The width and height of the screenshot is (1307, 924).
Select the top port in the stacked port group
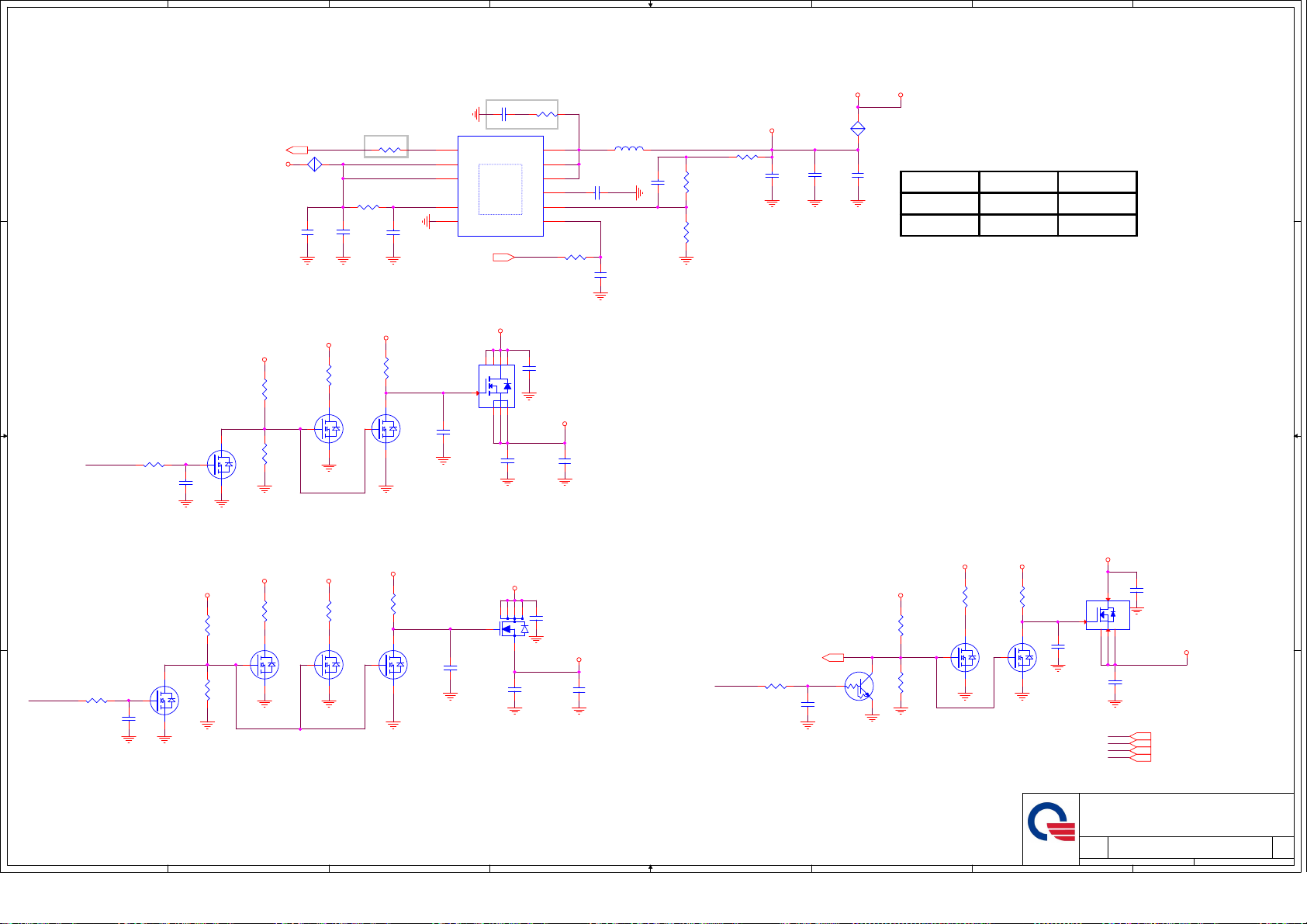pyautogui.click(x=1141, y=735)
